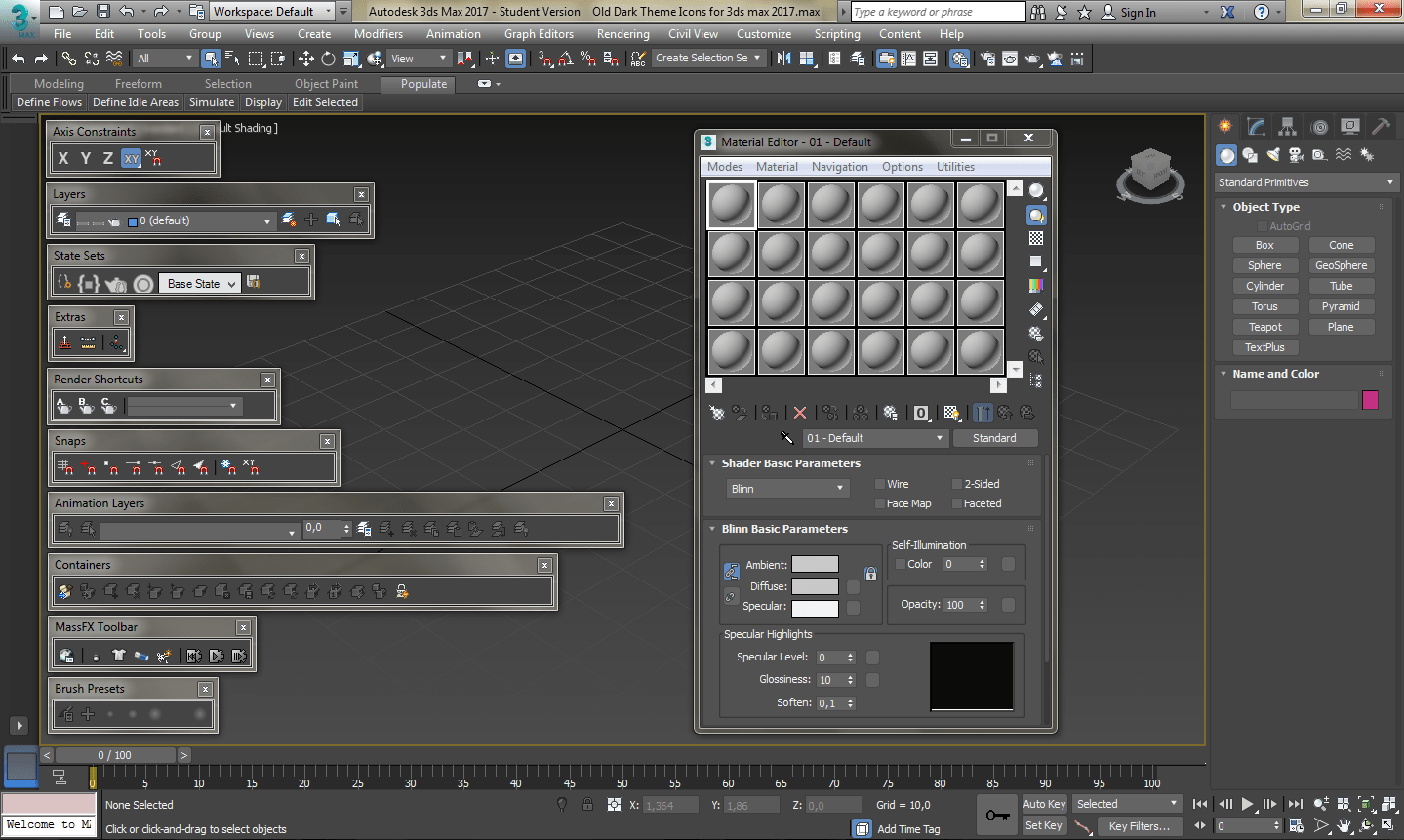
Task: Restrict to X axis in Axis Constraints
Action: tap(63, 158)
